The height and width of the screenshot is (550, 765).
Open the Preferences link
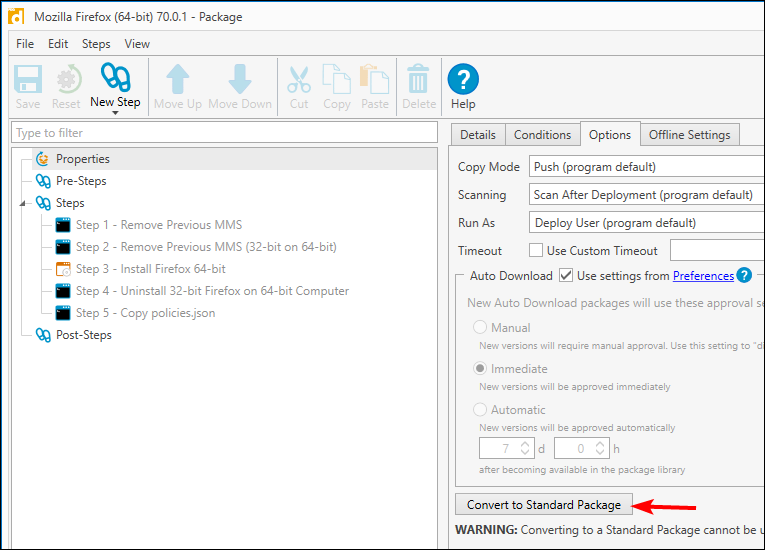703,276
